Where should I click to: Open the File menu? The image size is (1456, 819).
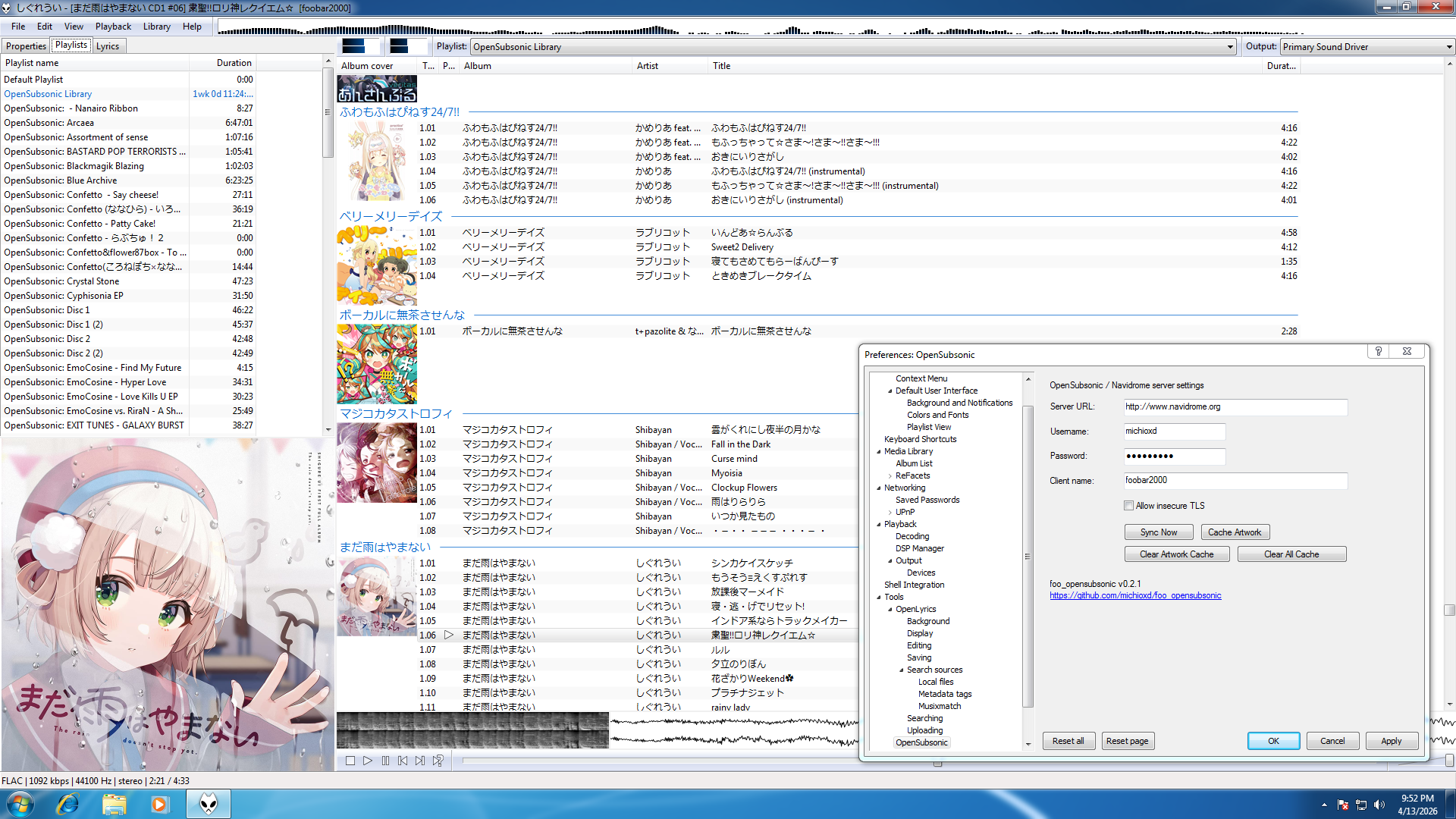click(x=18, y=27)
